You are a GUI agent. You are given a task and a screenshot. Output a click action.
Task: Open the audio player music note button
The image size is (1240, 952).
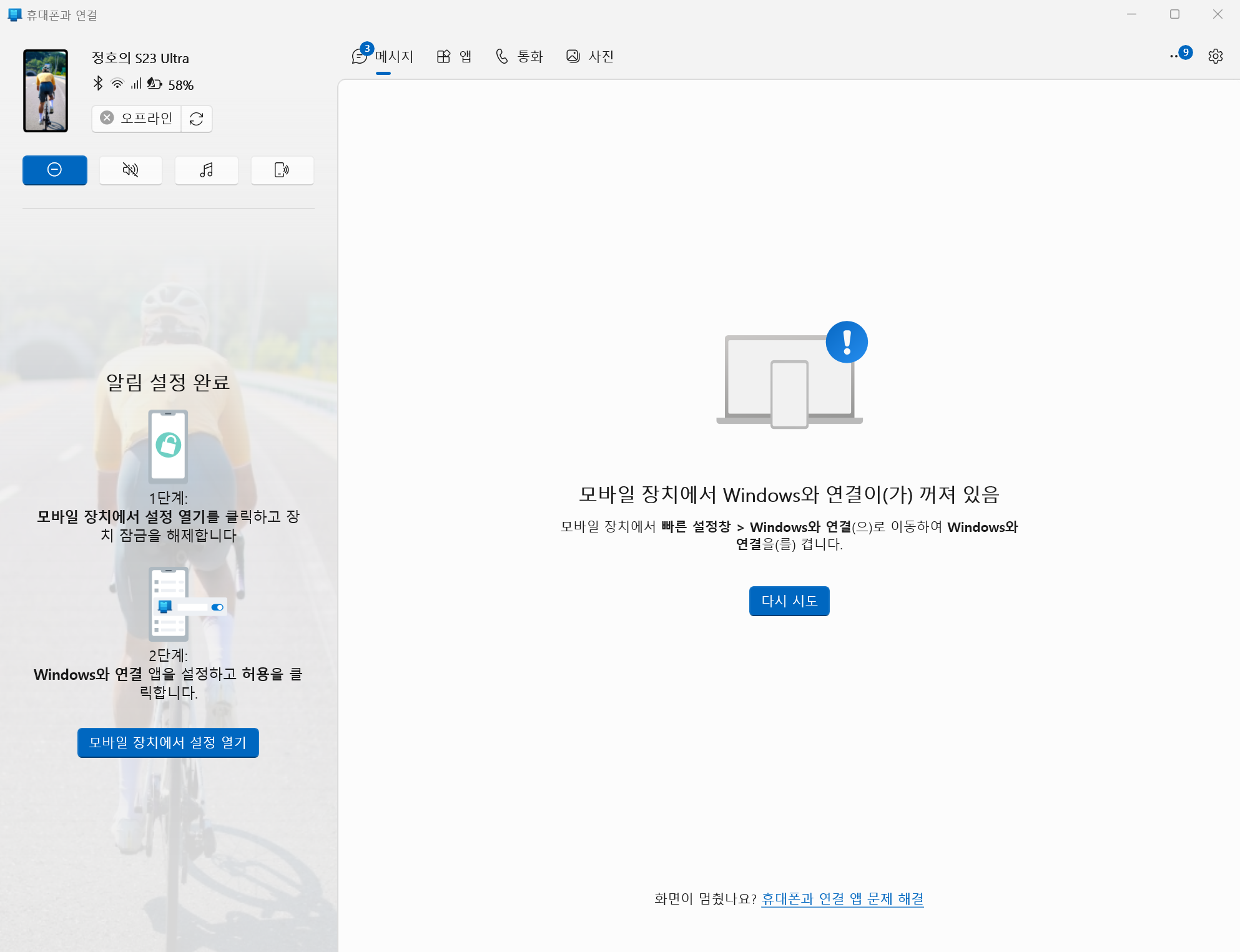206,170
